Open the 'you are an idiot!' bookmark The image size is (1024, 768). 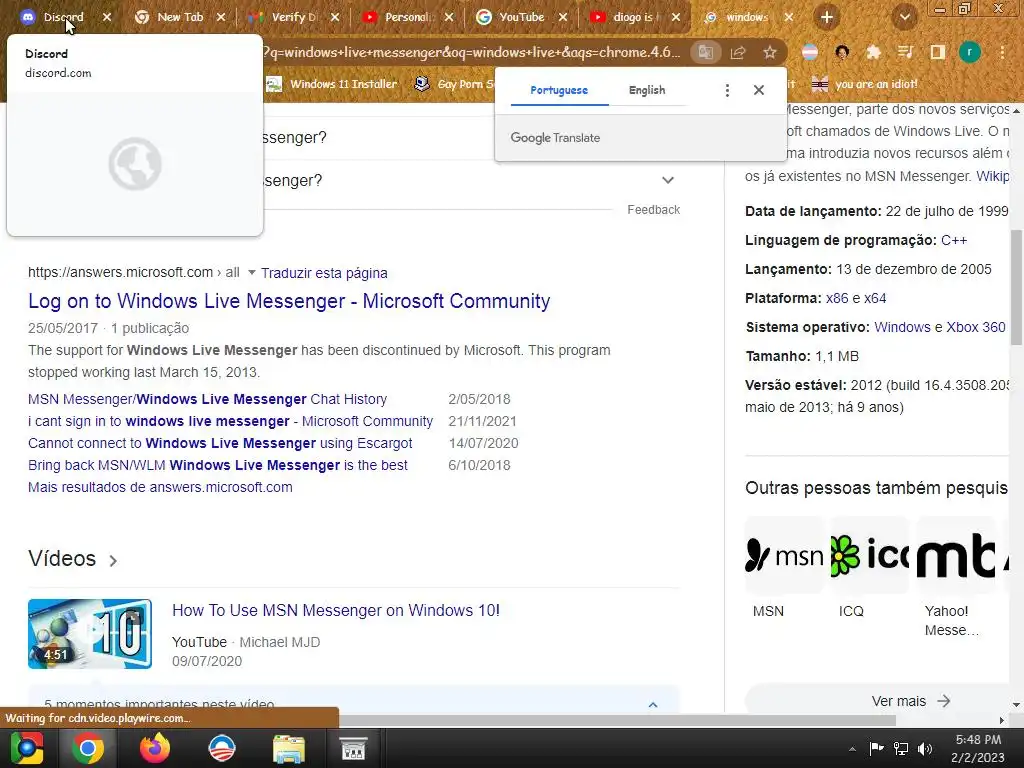pos(863,84)
